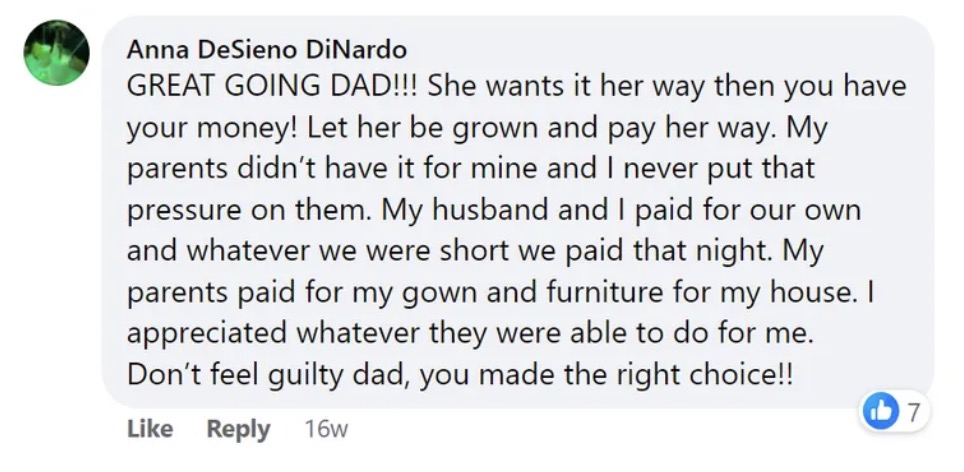
Task: Like Anna's comment
Action: click(150, 429)
